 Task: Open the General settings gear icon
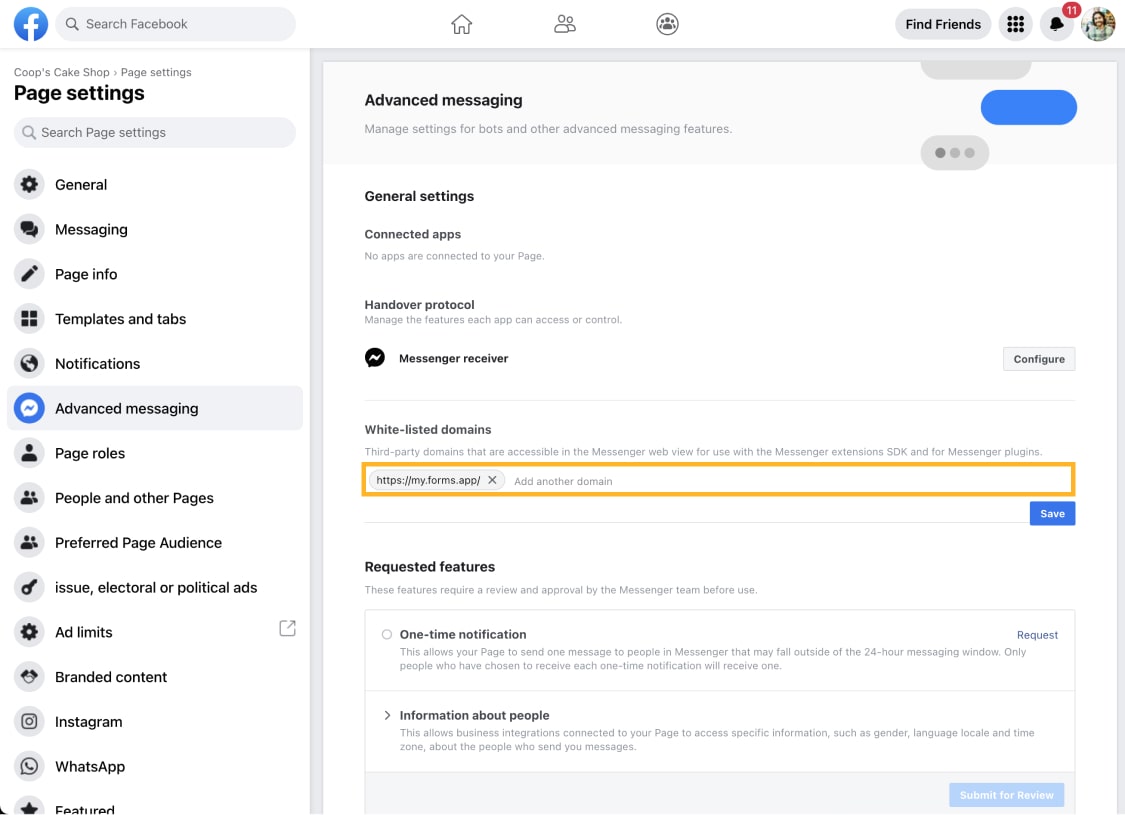click(x=29, y=184)
